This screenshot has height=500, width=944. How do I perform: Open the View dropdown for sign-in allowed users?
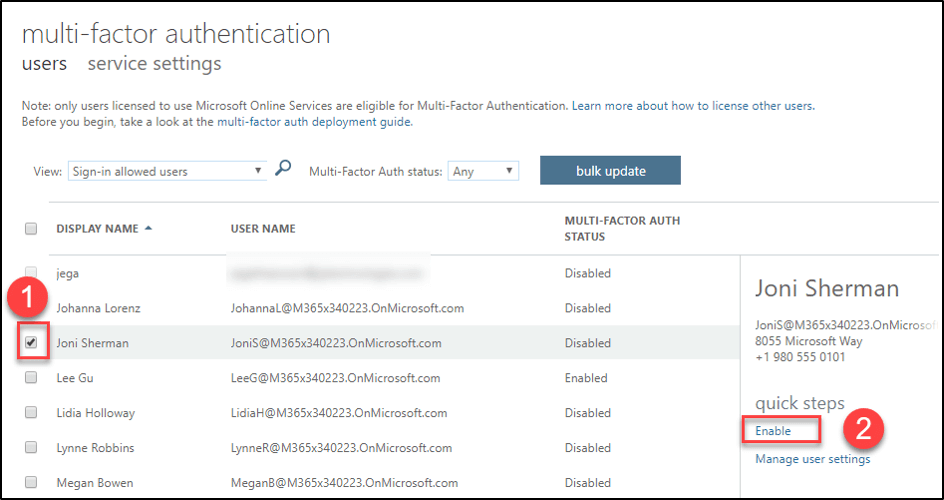(166, 171)
